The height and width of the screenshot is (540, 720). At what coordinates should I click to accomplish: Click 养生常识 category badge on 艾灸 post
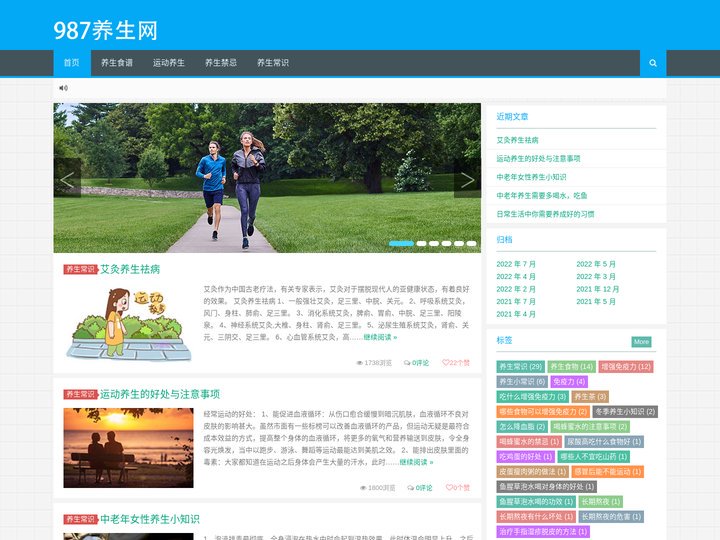(x=81, y=269)
